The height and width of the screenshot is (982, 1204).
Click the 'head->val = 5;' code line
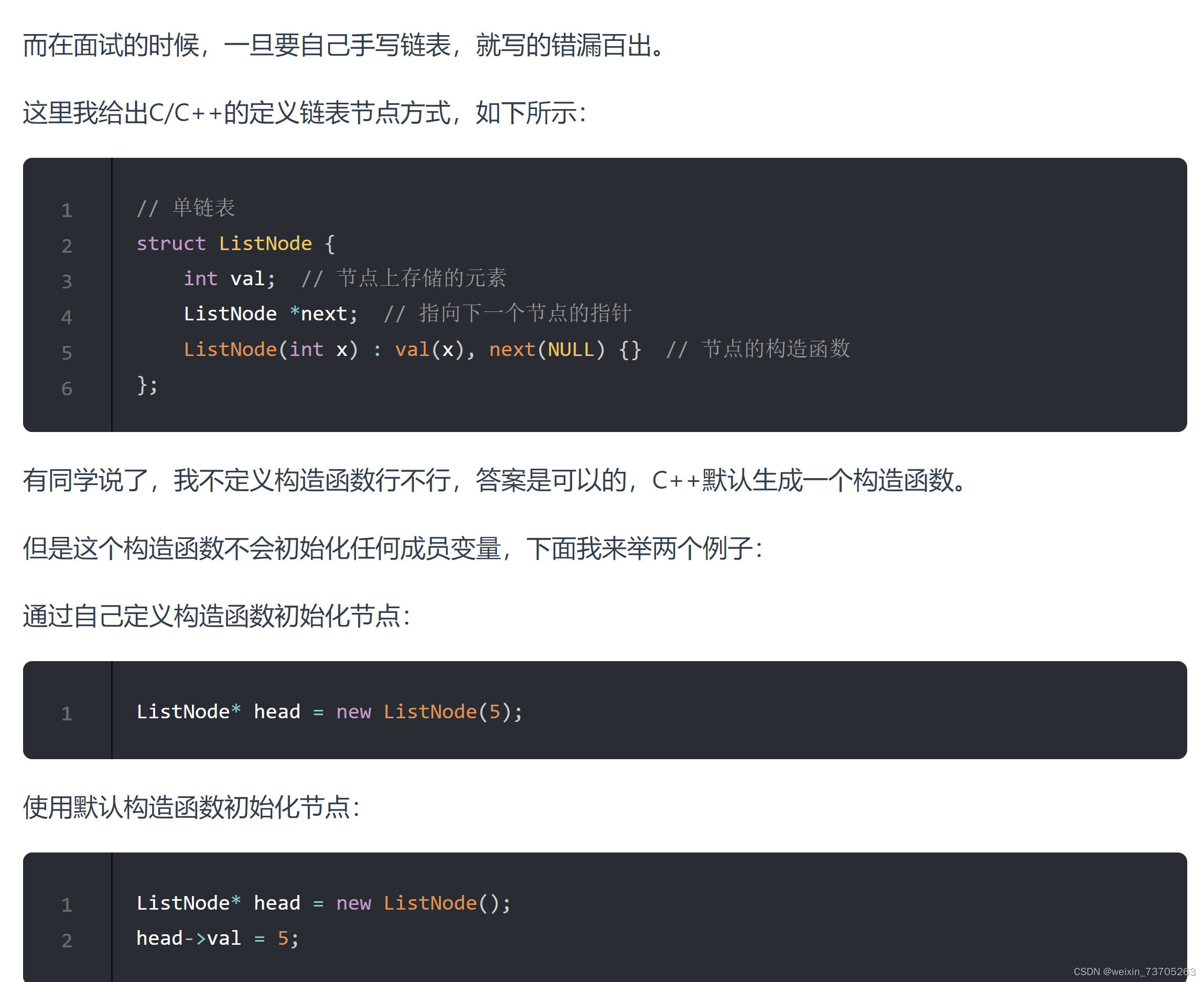(217, 938)
